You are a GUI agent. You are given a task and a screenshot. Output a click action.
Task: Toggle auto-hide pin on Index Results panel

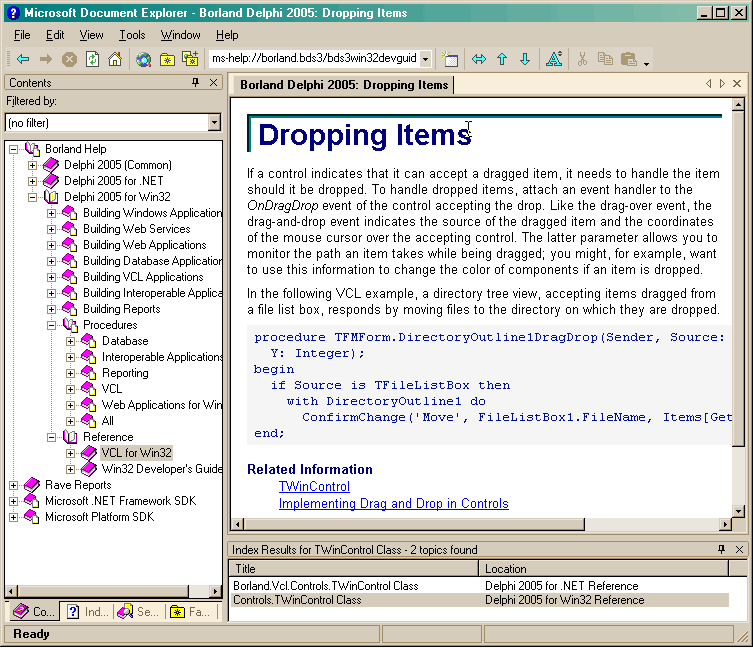[721, 550]
